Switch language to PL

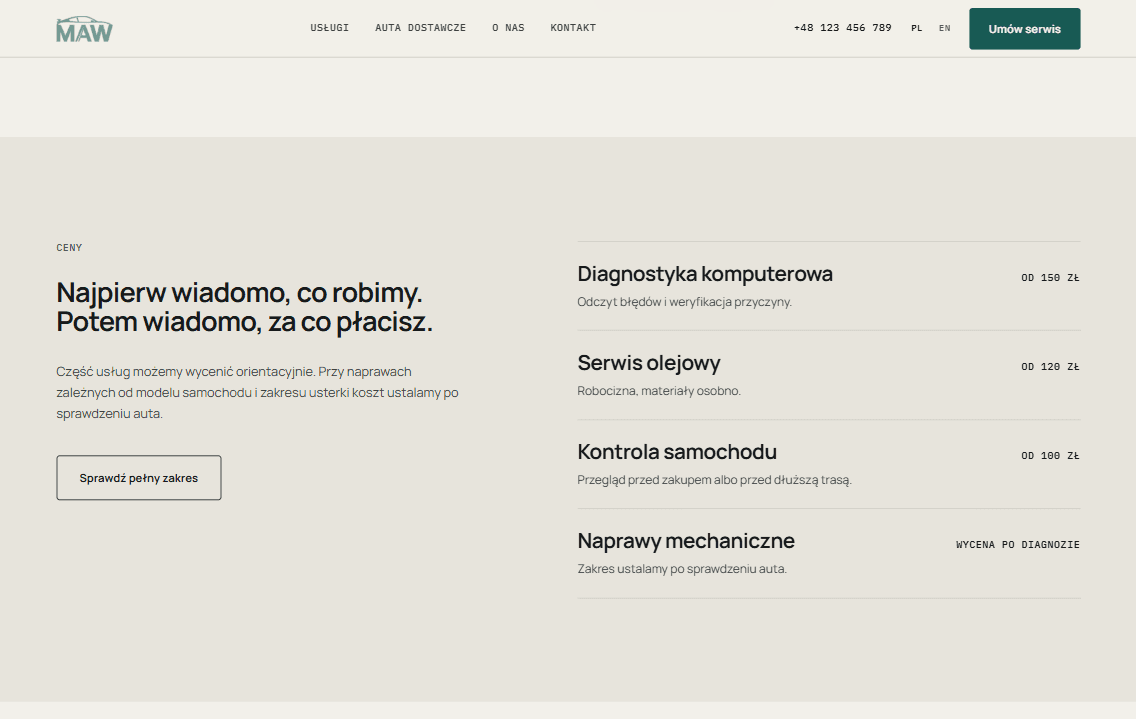tap(916, 28)
